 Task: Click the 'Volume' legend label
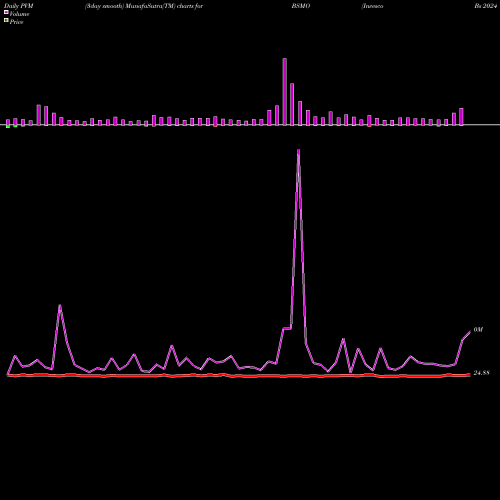(19, 14)
